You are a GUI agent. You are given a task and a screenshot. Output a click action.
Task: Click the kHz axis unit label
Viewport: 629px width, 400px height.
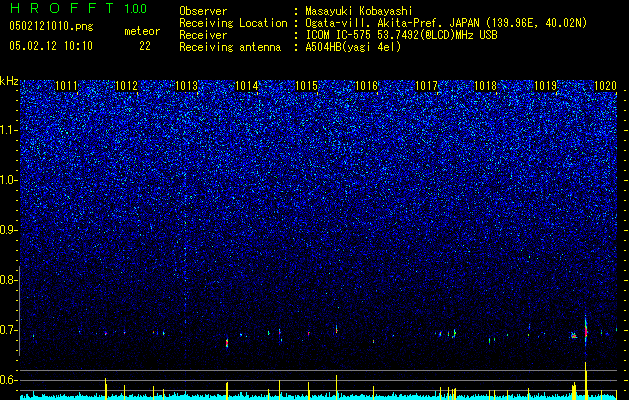9,81
